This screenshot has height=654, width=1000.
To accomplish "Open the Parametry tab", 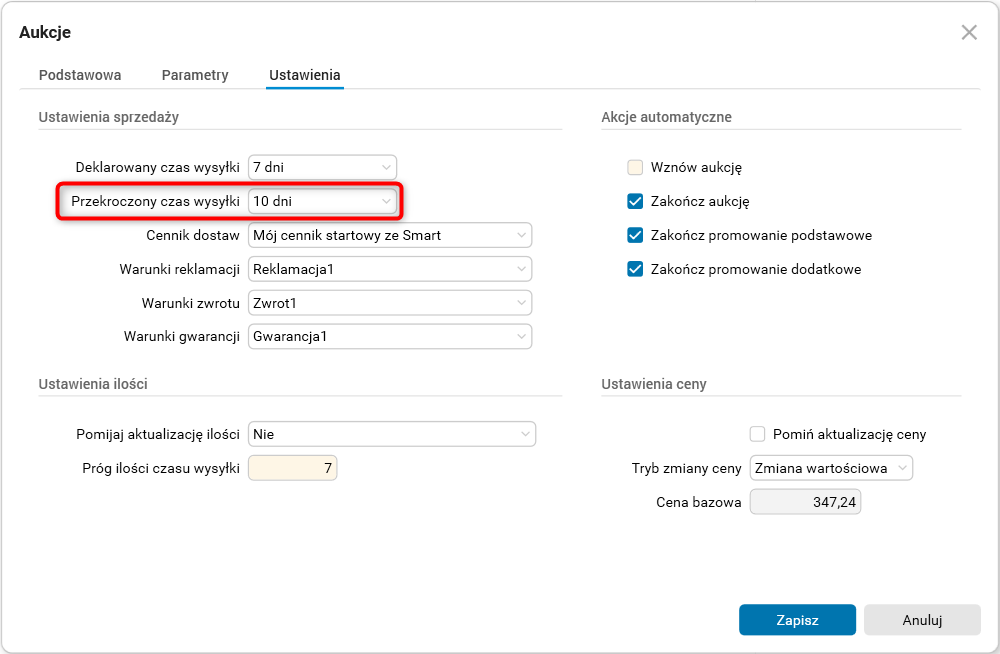I will point(195,75).
